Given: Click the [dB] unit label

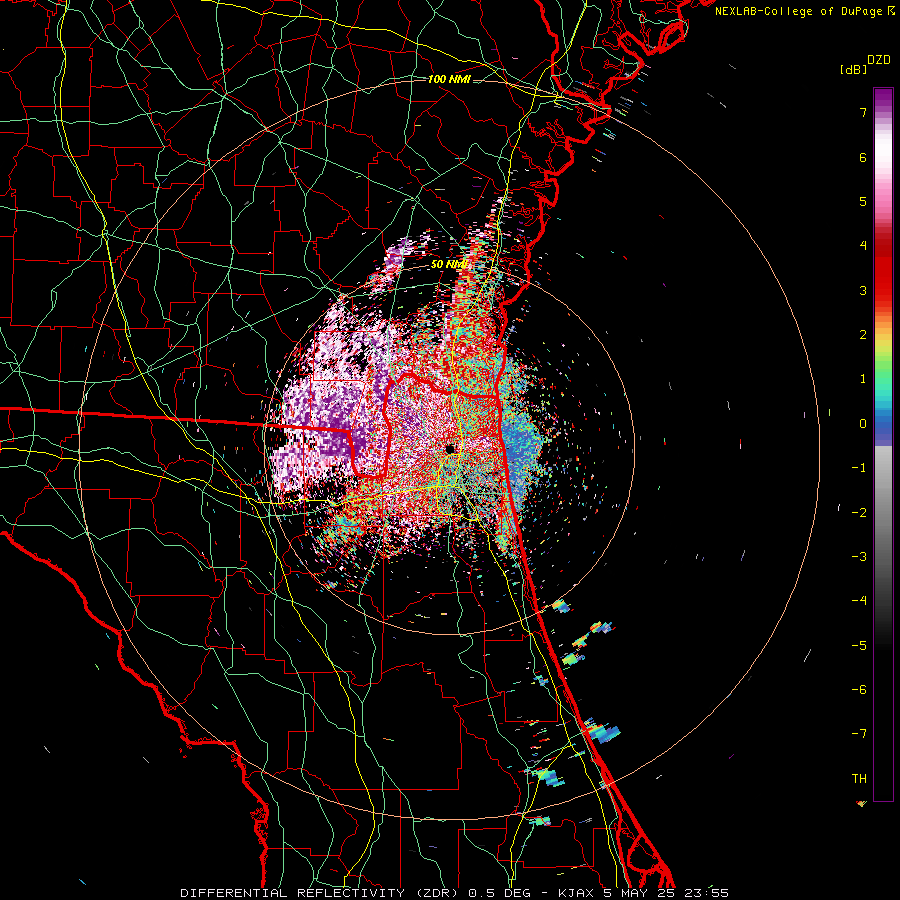Looking at the screenshot, I should (853, 69).
